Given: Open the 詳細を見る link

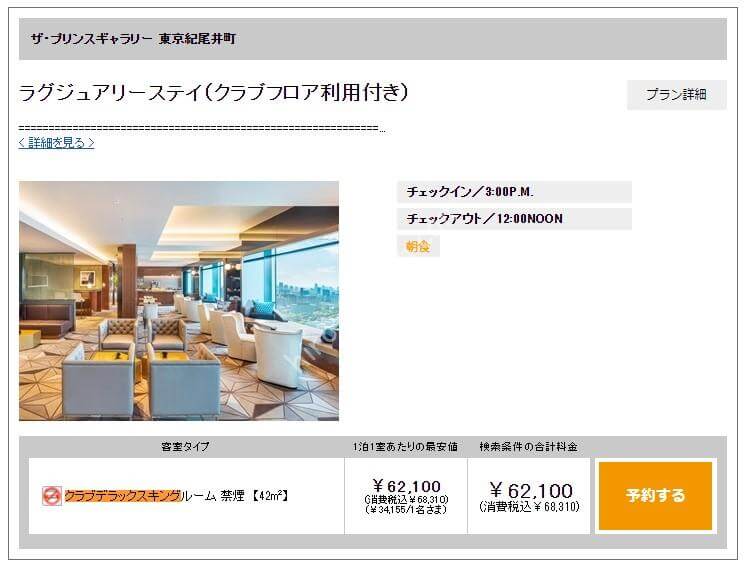Looking at the screenshot, I should click(56, 142).
